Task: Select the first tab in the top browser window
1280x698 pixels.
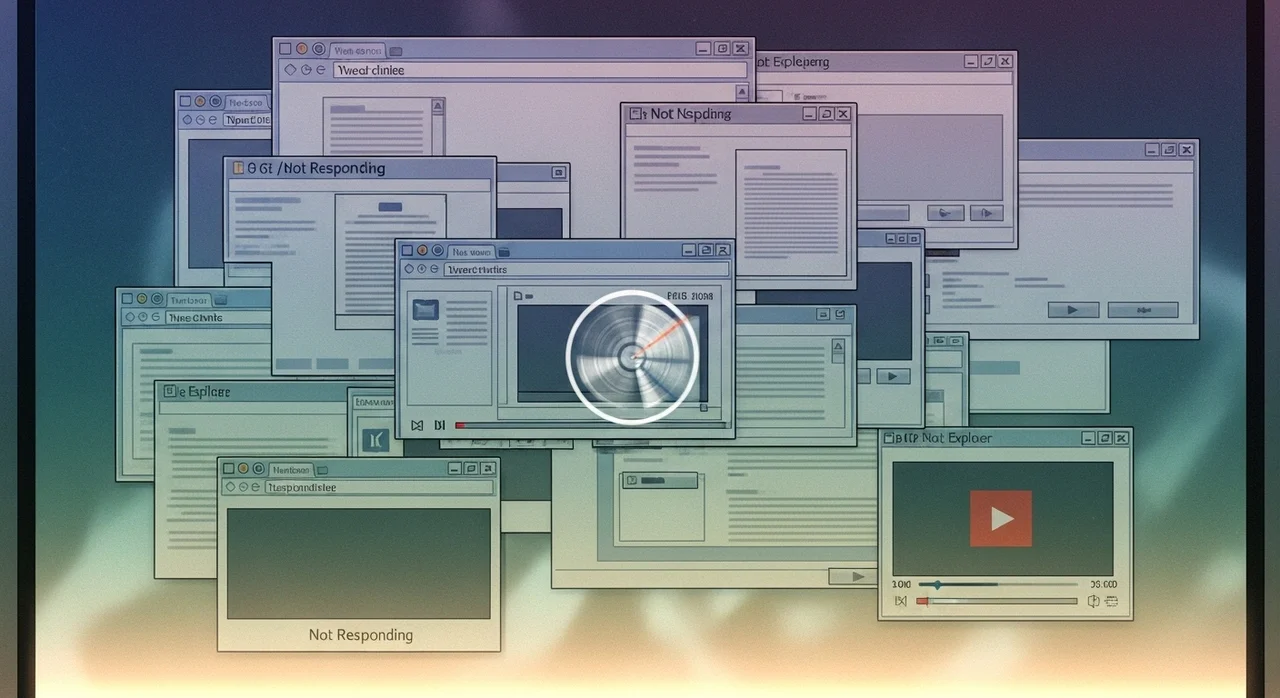Action: click(356, 49)
